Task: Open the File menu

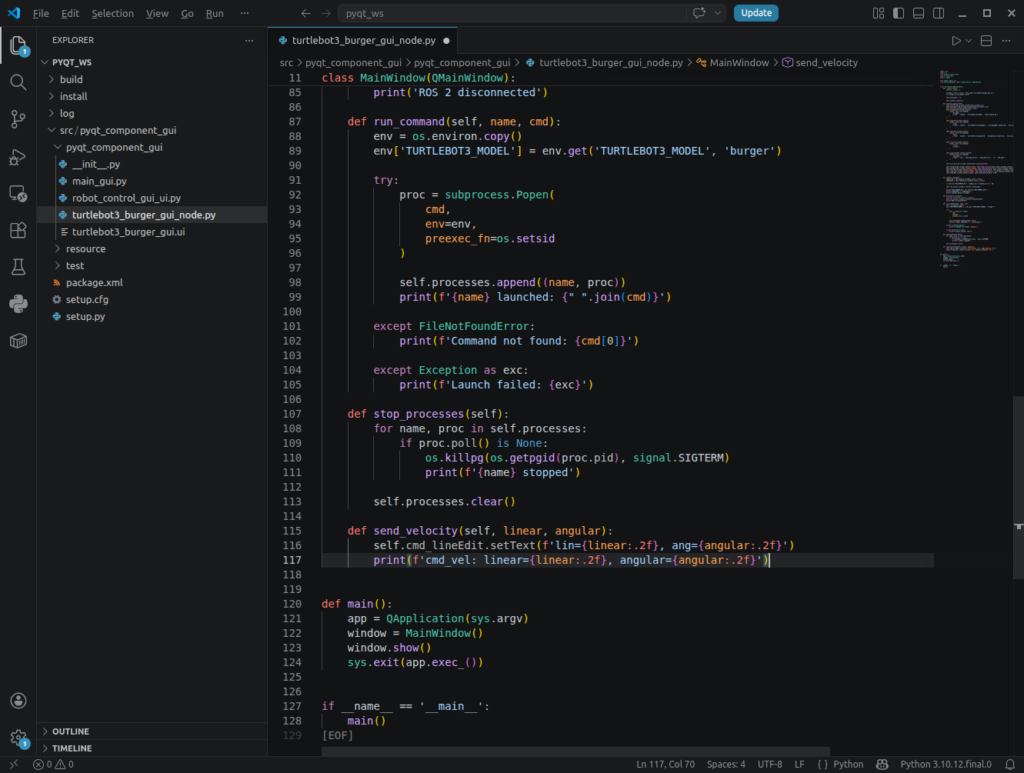Action: pyautogui.click(x=40, y=14)
